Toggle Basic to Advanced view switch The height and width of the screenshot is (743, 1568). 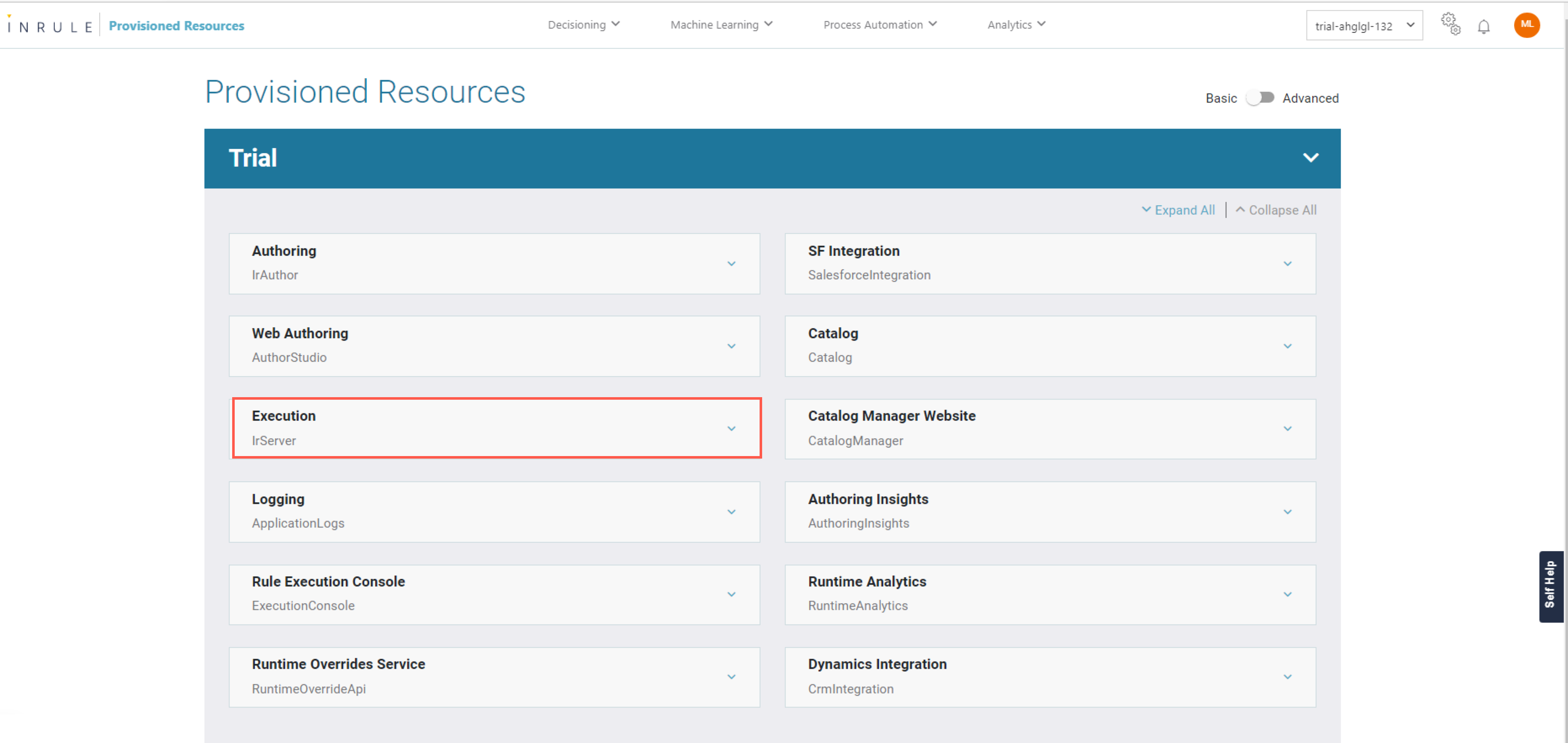point(1259,98)
